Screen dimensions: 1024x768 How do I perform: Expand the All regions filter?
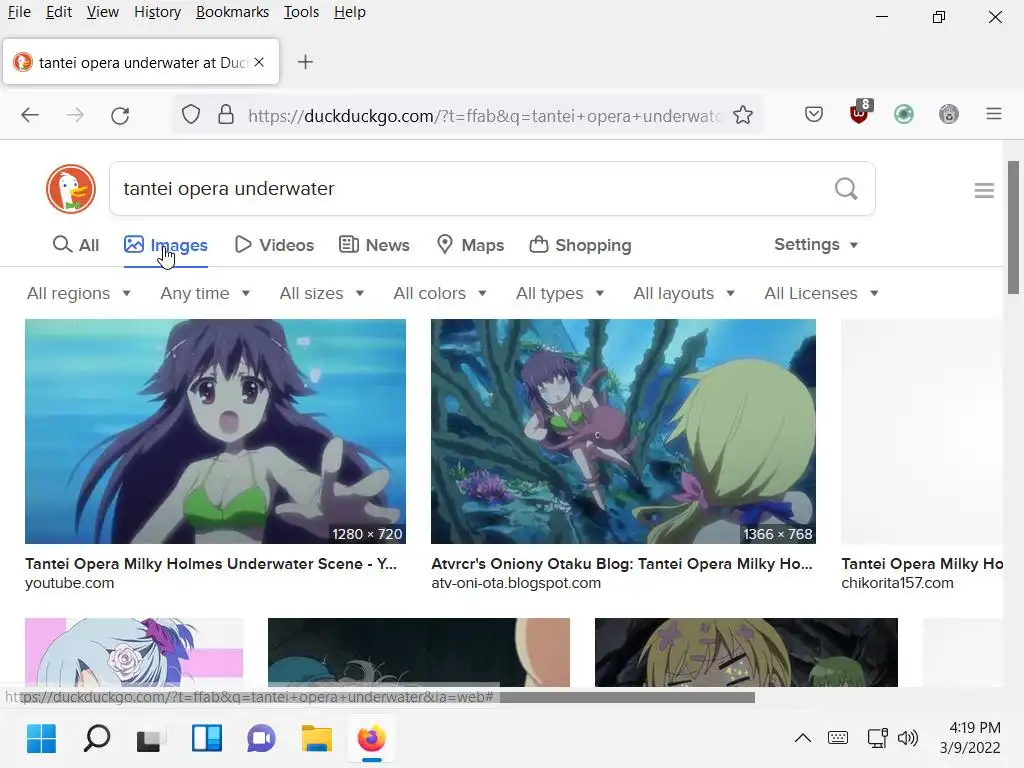[79, 293]
